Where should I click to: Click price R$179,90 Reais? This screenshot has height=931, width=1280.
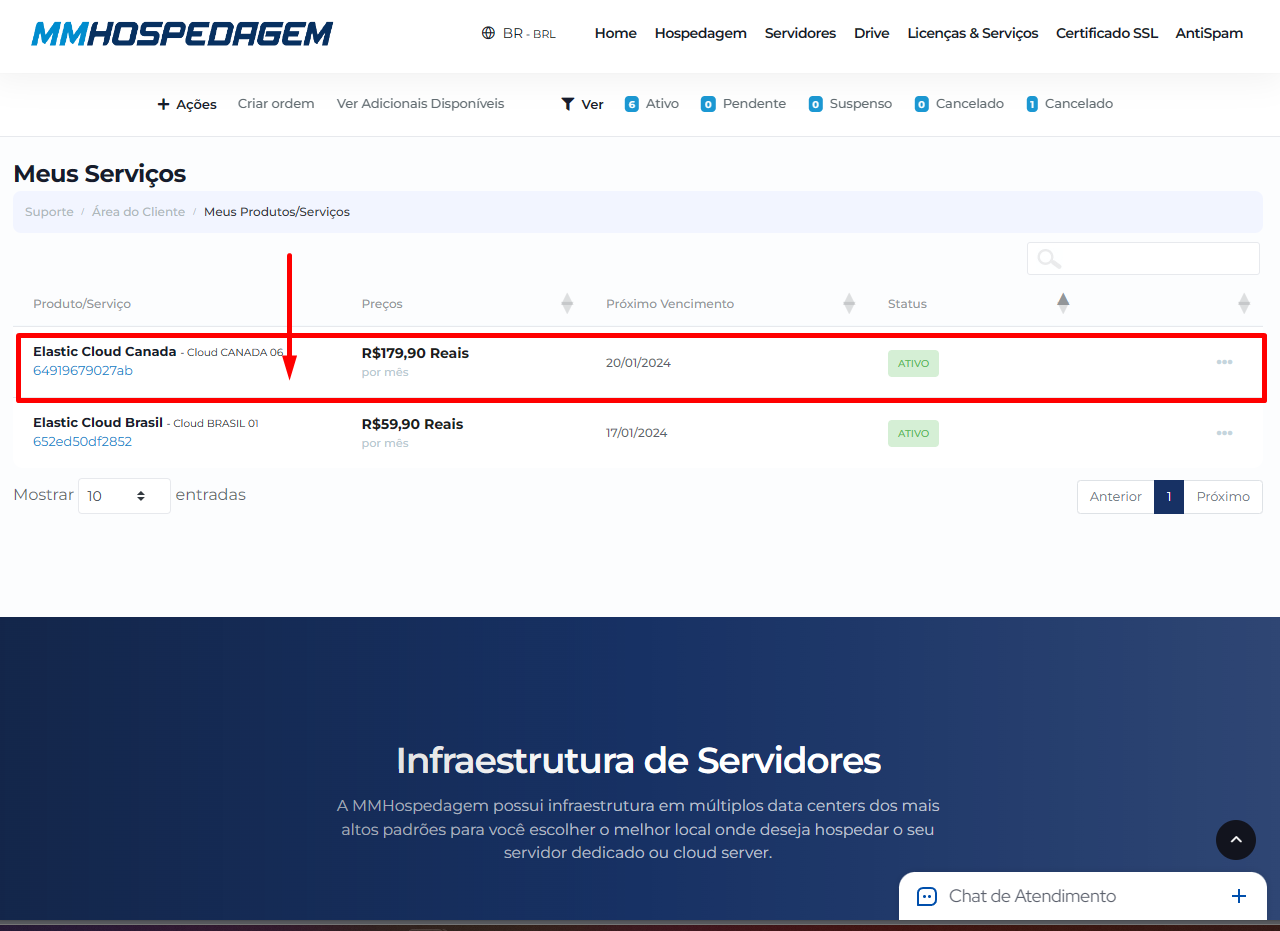pyautogui.click(x=415, y=353)
